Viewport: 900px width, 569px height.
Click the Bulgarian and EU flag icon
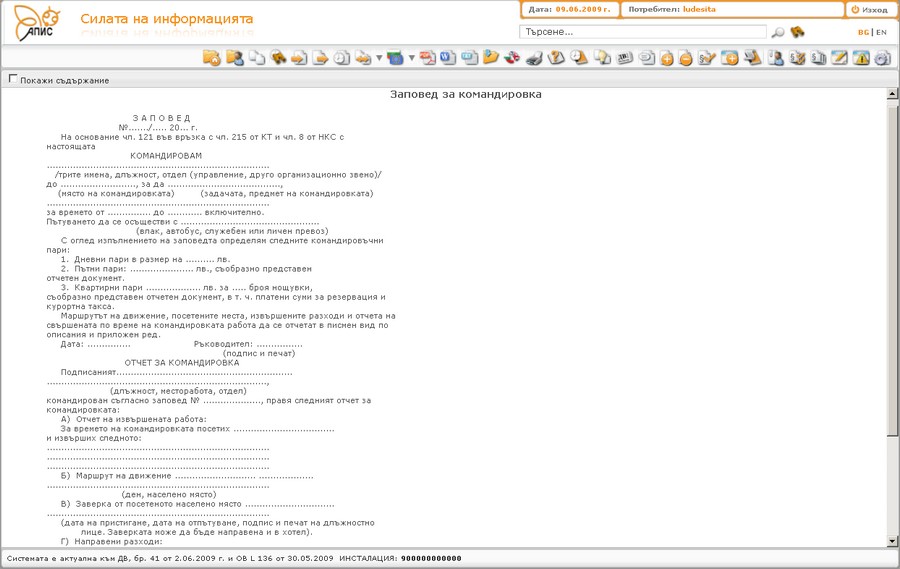click(395, 57)
